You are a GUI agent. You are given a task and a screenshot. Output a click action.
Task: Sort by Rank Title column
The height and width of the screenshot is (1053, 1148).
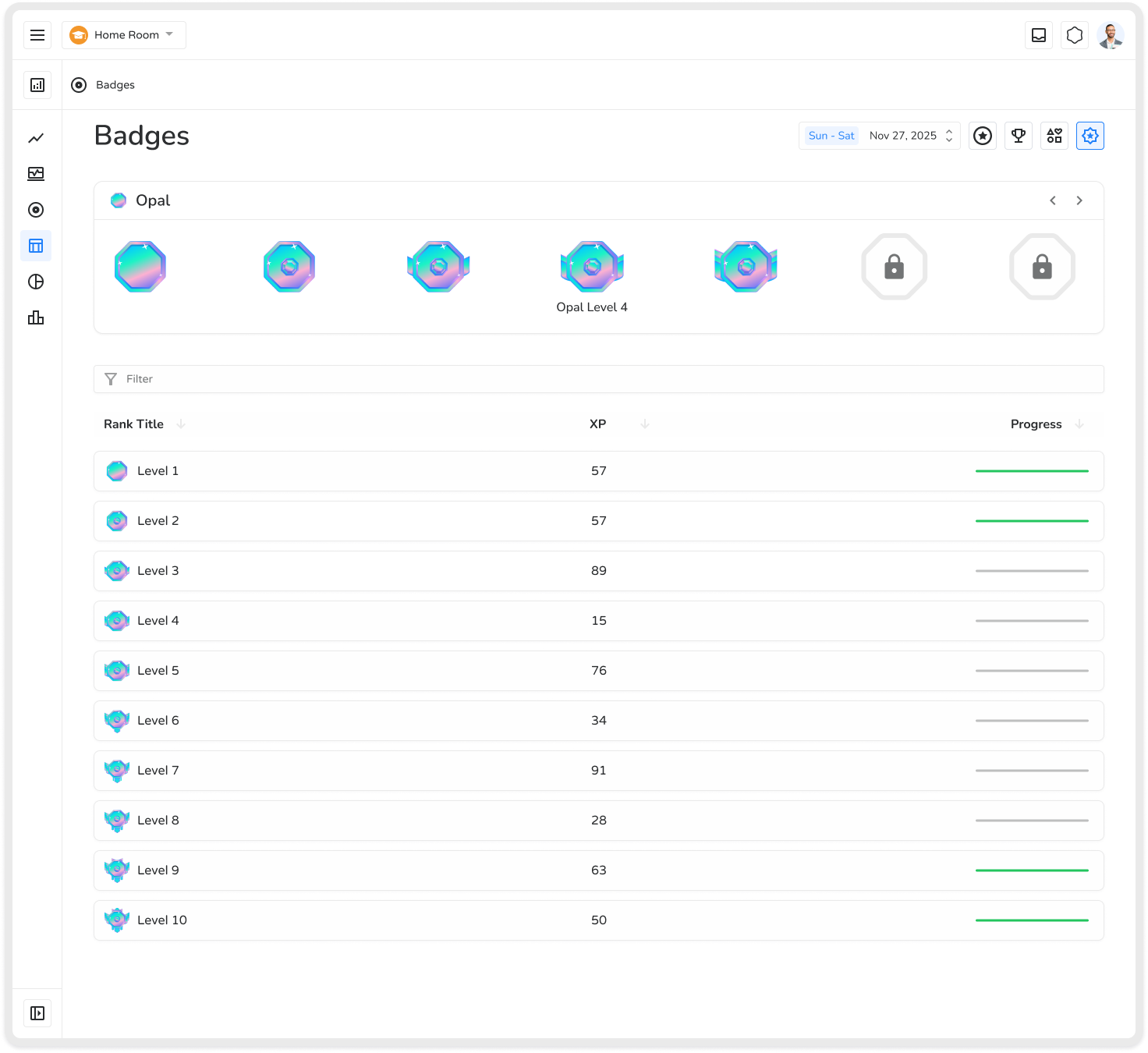click(x=134, y=424)
